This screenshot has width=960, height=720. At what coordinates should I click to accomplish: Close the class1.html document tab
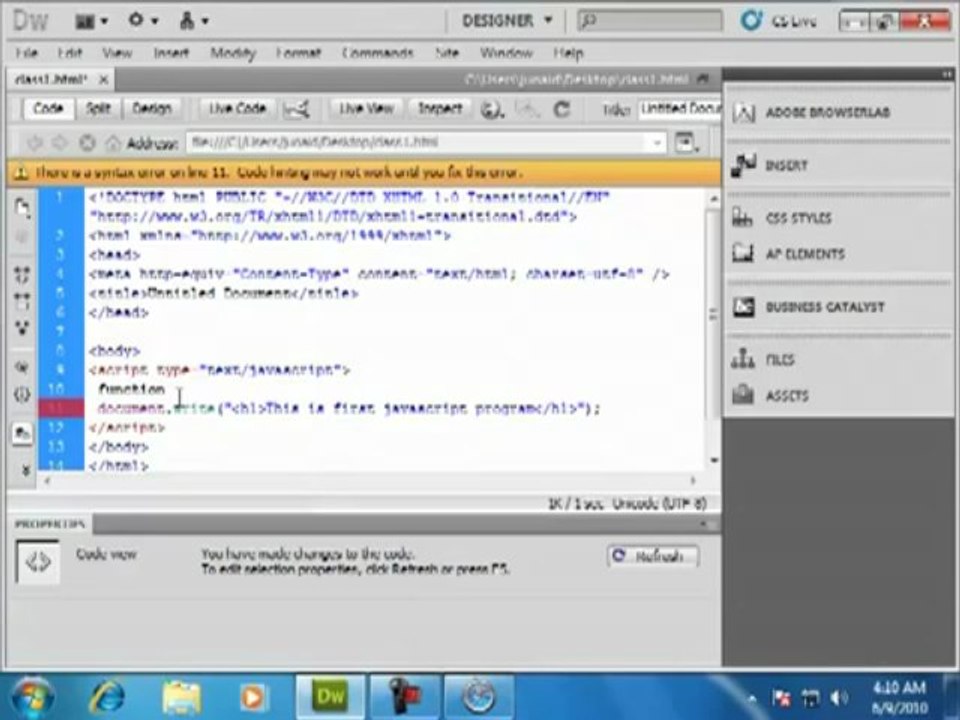tap(104, 80)
